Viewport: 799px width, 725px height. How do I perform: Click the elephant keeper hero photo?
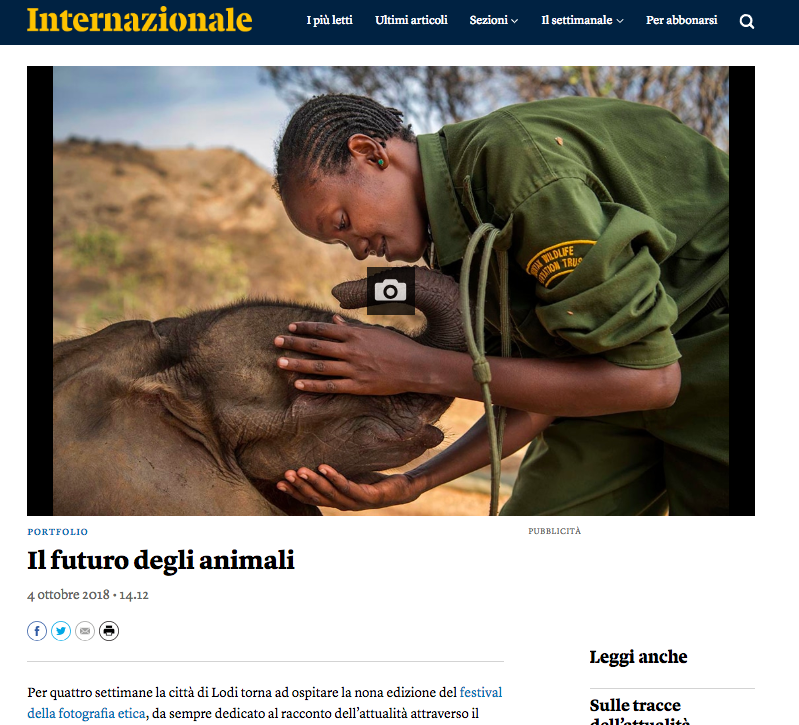click(x=391, y=291)
